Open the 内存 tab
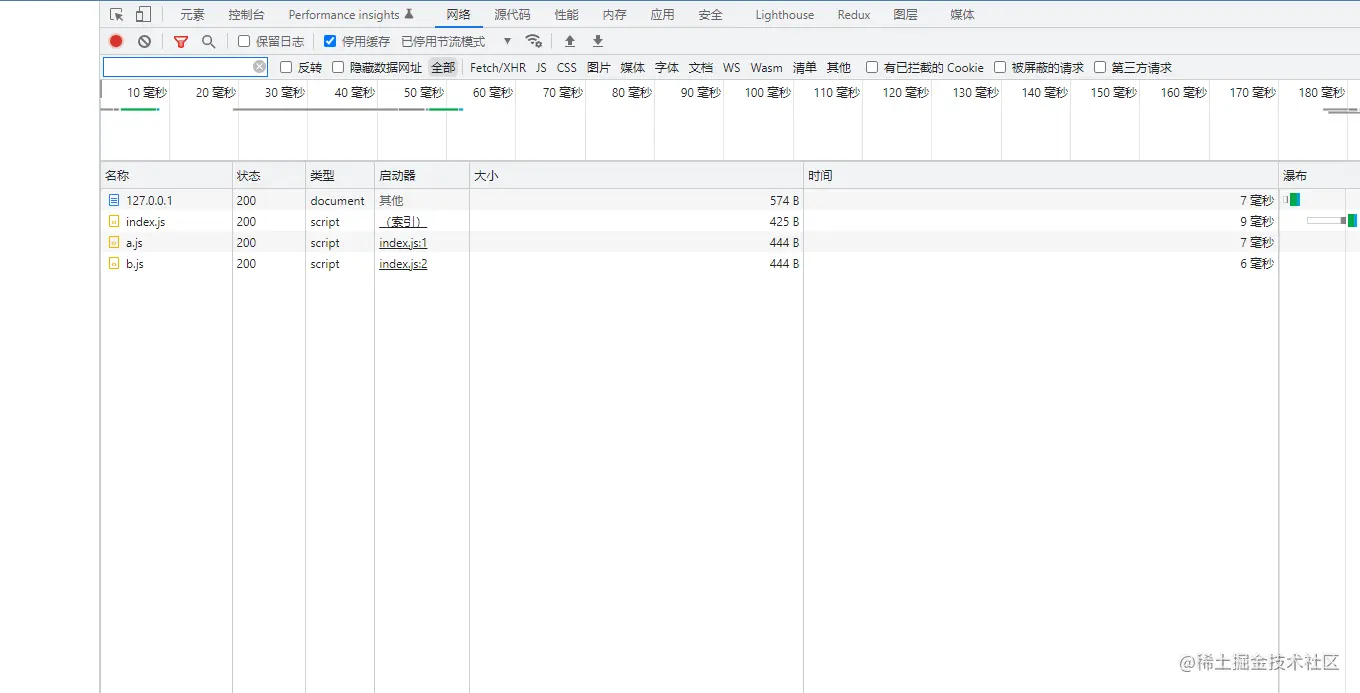The width and height of the screenshot is (1360, 693). point(614,15)
